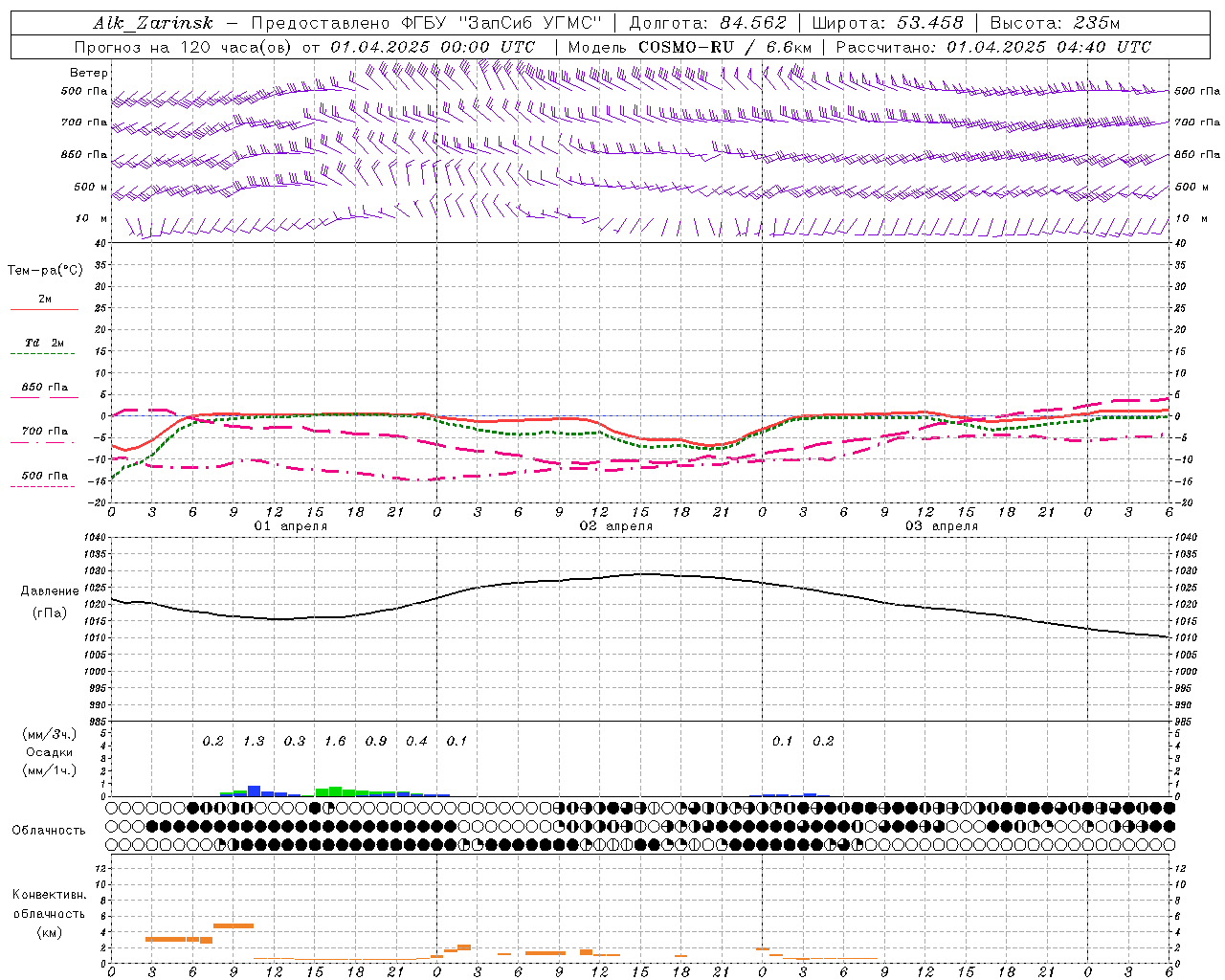This screenshot has height=980, width=1225.
Task: Click the forecast period text Прогноз на 120 часа(ов)
Action: point(184,47)
